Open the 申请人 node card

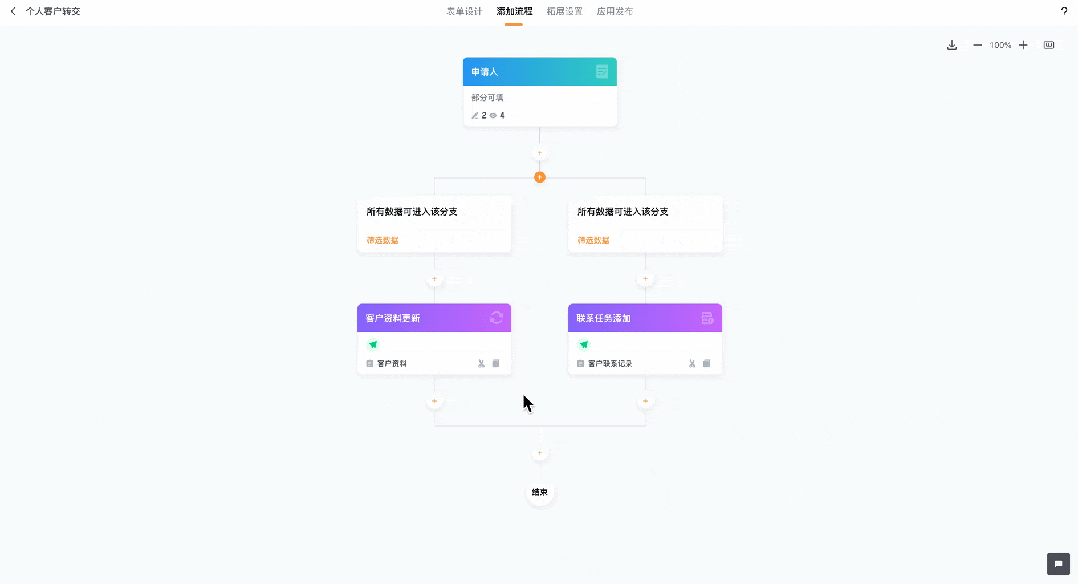[x=540, y=92]
